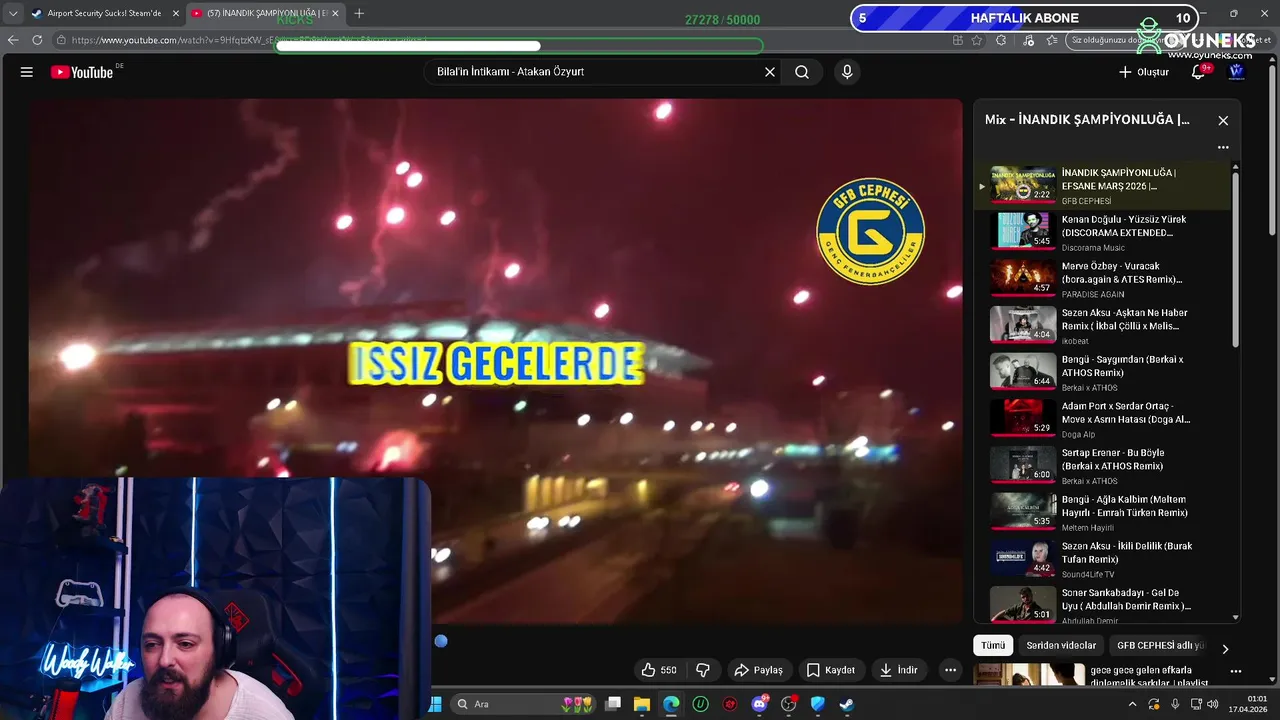Open Windows Start menu
Image resolution: width=1280 pixels, height=720 pixels.
[x=435, y=704]
